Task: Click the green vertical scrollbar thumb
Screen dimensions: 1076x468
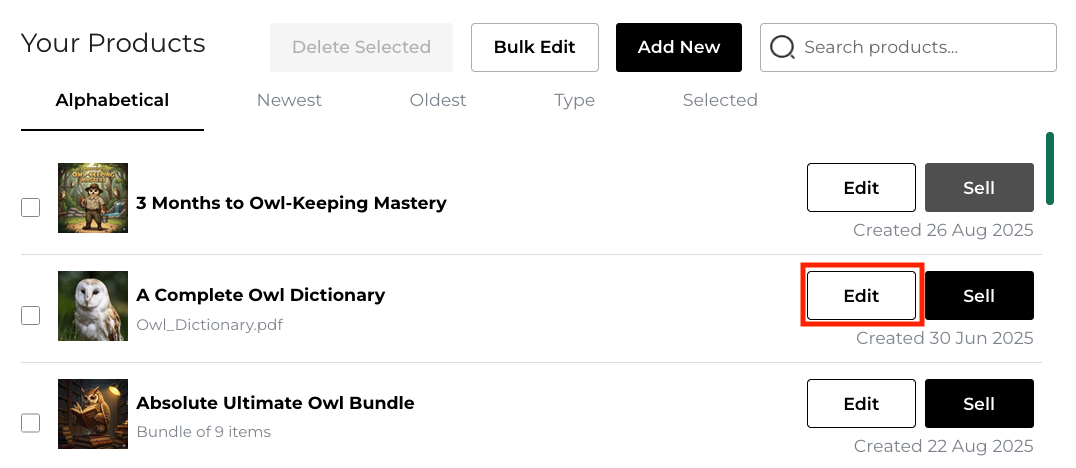Action: (1050, 168)
